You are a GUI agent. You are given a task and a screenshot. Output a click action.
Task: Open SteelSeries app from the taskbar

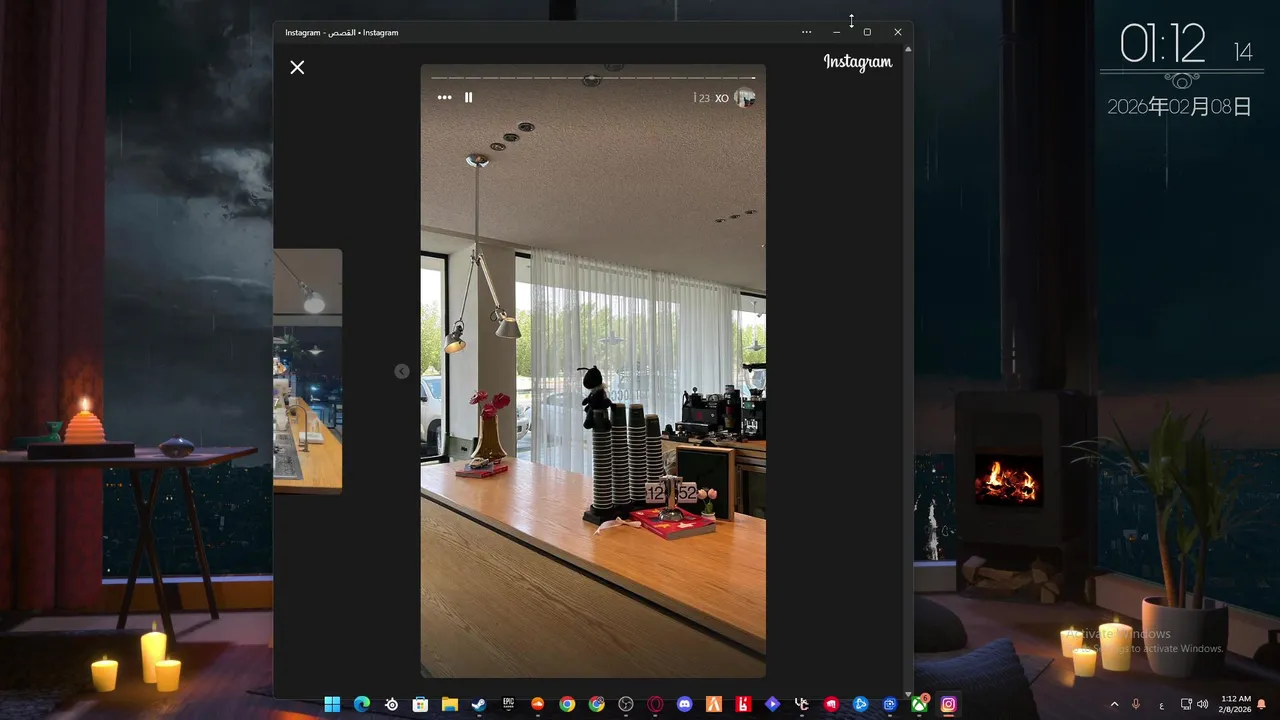coord(391,704)
